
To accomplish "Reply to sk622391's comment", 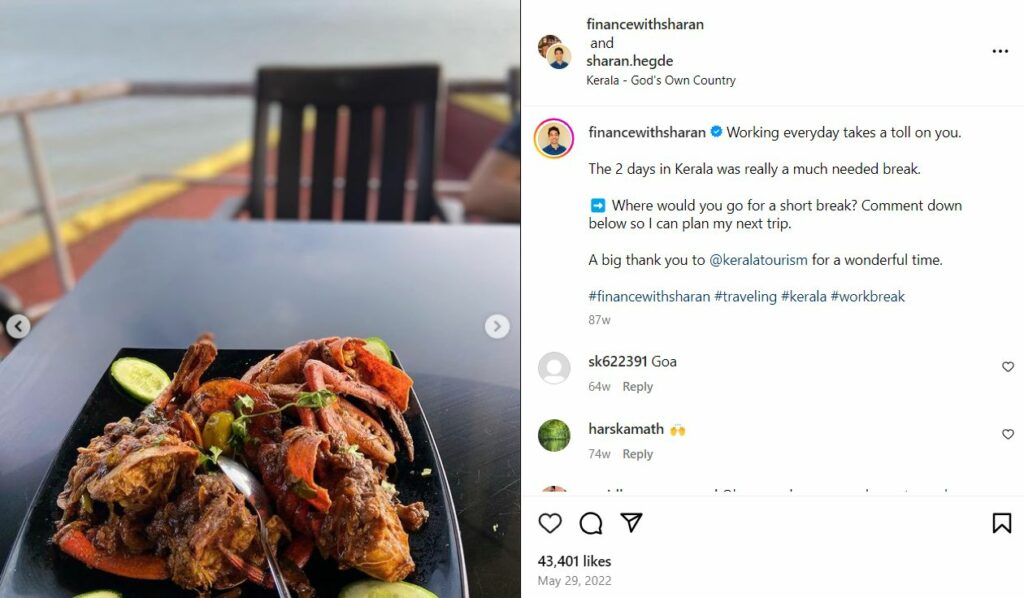I will pyautogui.click(x=637, y=387).
